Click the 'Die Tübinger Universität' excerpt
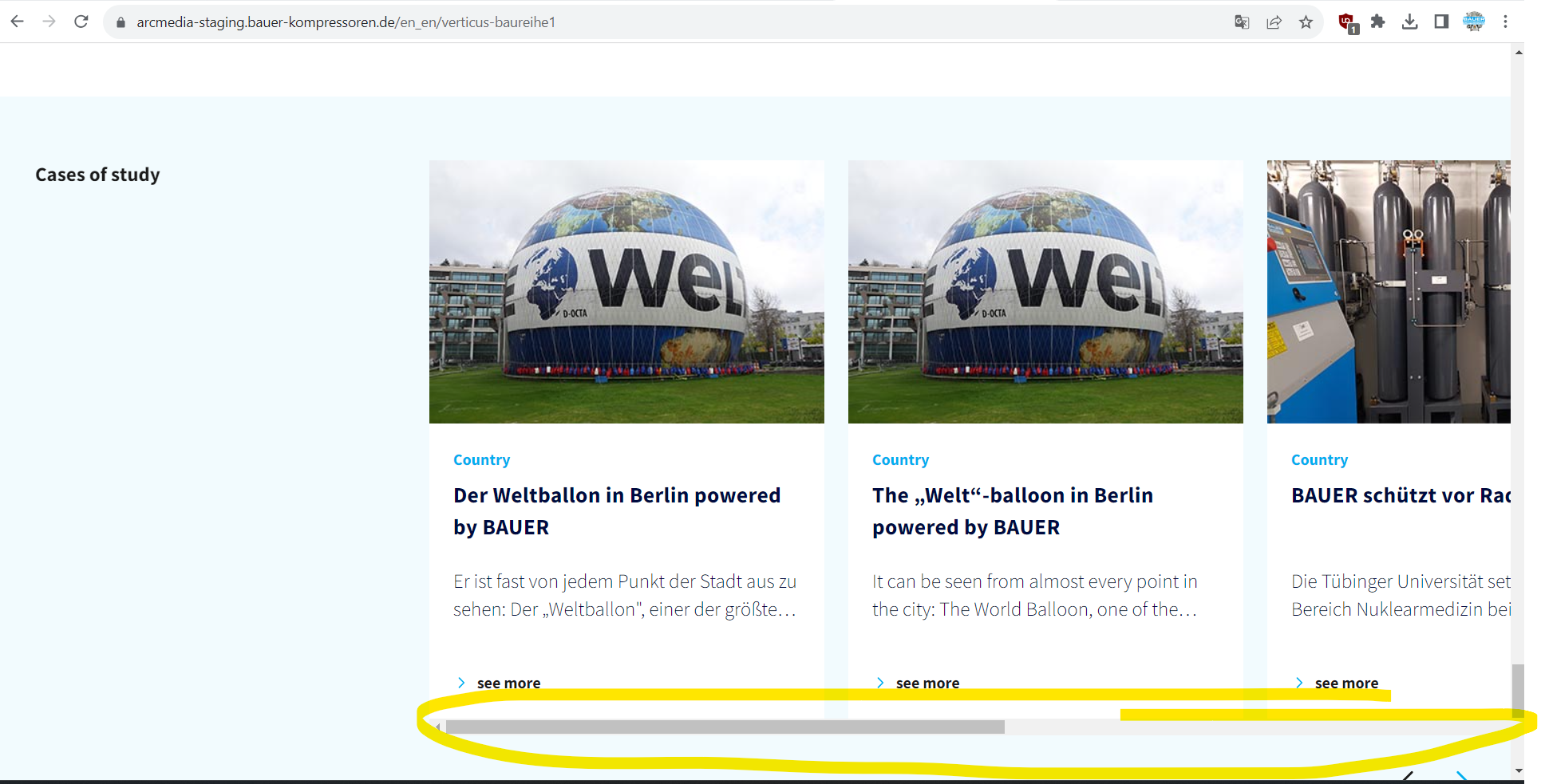The width and height of the screenshot is (1541, 784). (x=1401, y=596)
